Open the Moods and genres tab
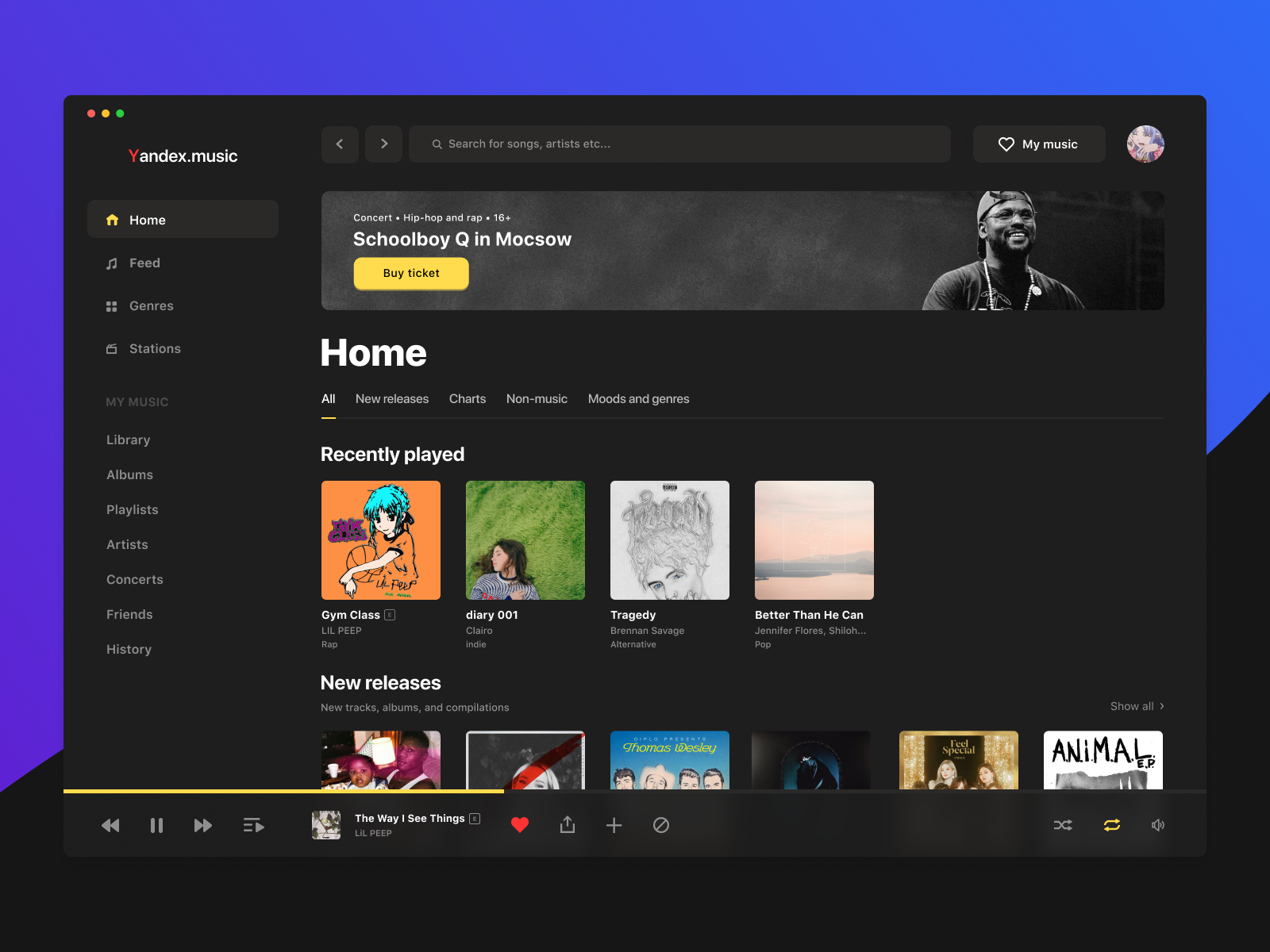This screenshot has height=952, width=1270. (x=638, y=399)
